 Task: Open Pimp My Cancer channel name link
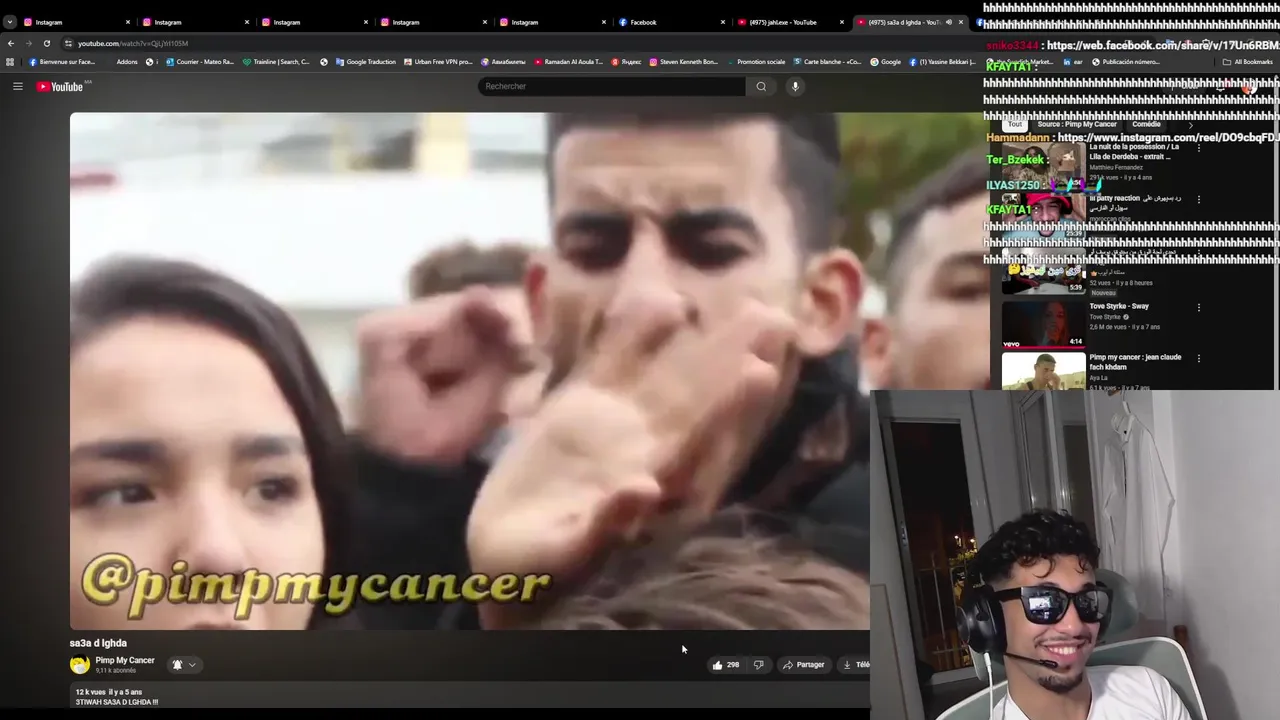pyautogui.click(x=125, y=660)
